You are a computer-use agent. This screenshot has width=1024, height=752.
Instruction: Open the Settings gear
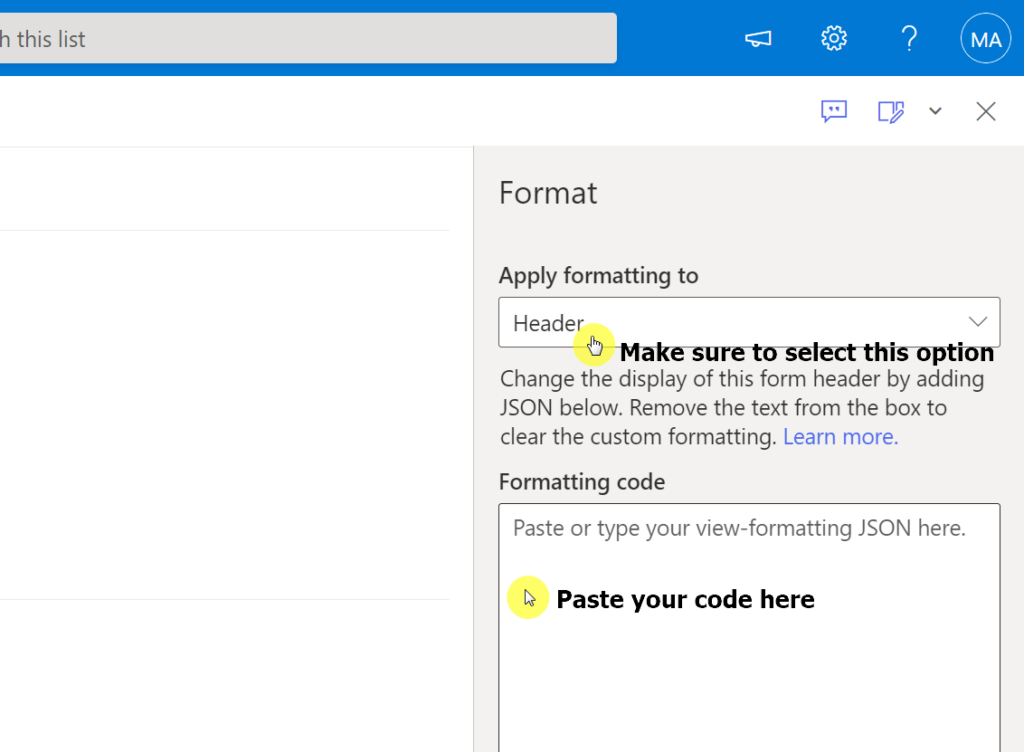click(834, 39)
